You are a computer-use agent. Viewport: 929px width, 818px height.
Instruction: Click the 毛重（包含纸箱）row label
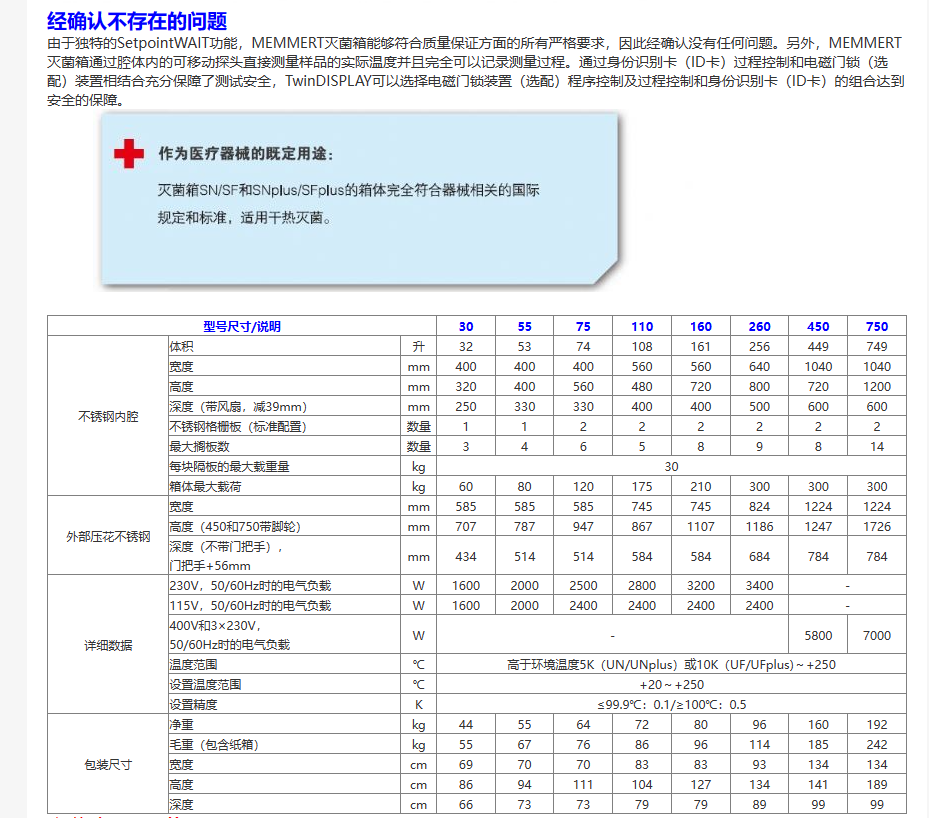coord(214,745)
